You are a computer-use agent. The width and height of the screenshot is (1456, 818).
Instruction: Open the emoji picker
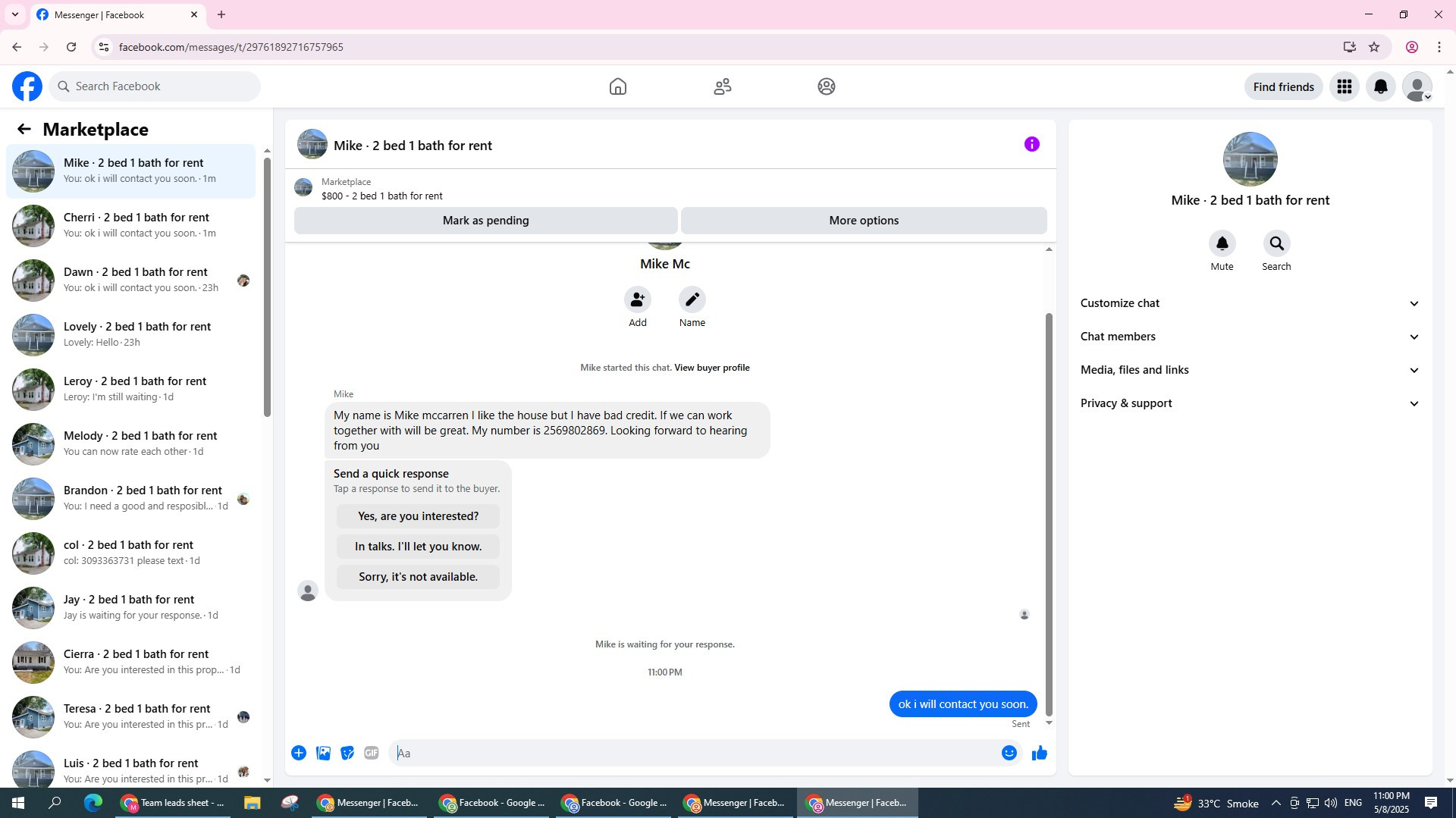point(1009,753)
